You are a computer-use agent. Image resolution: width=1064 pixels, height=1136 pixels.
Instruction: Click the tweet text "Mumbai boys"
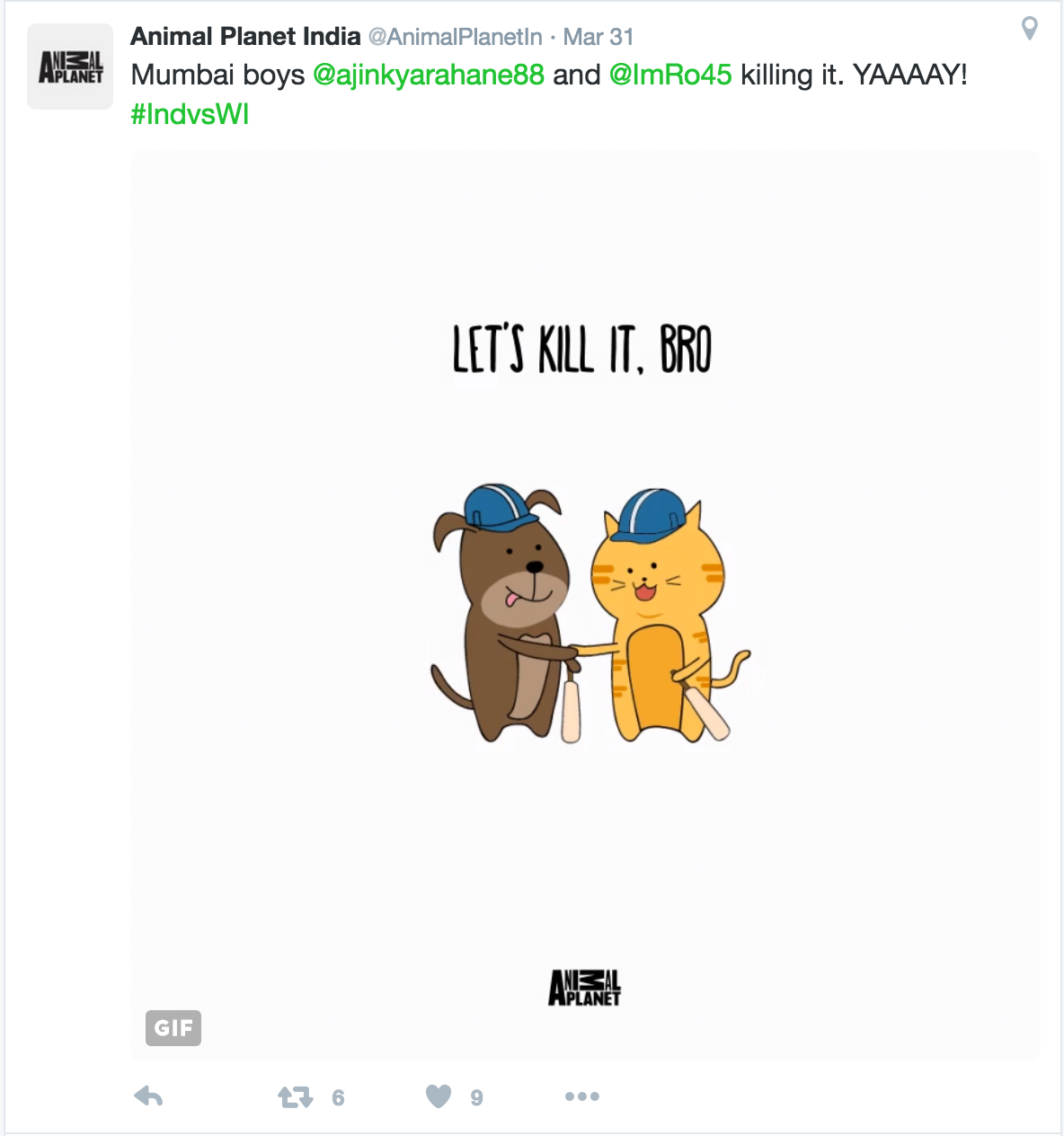pyautogui.click(x=218, y=75)
